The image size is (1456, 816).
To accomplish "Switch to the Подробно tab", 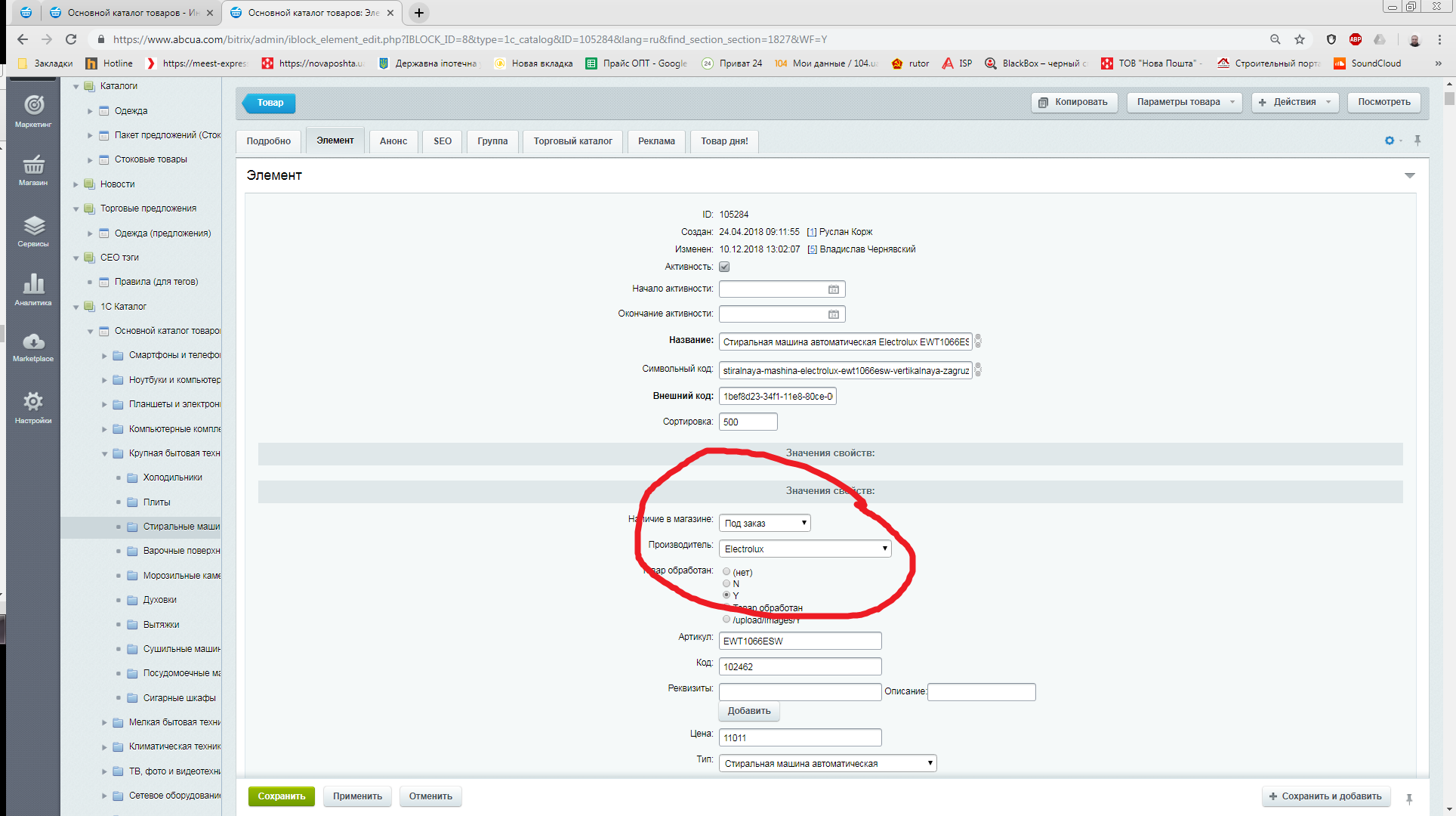I will click(268, 141).
